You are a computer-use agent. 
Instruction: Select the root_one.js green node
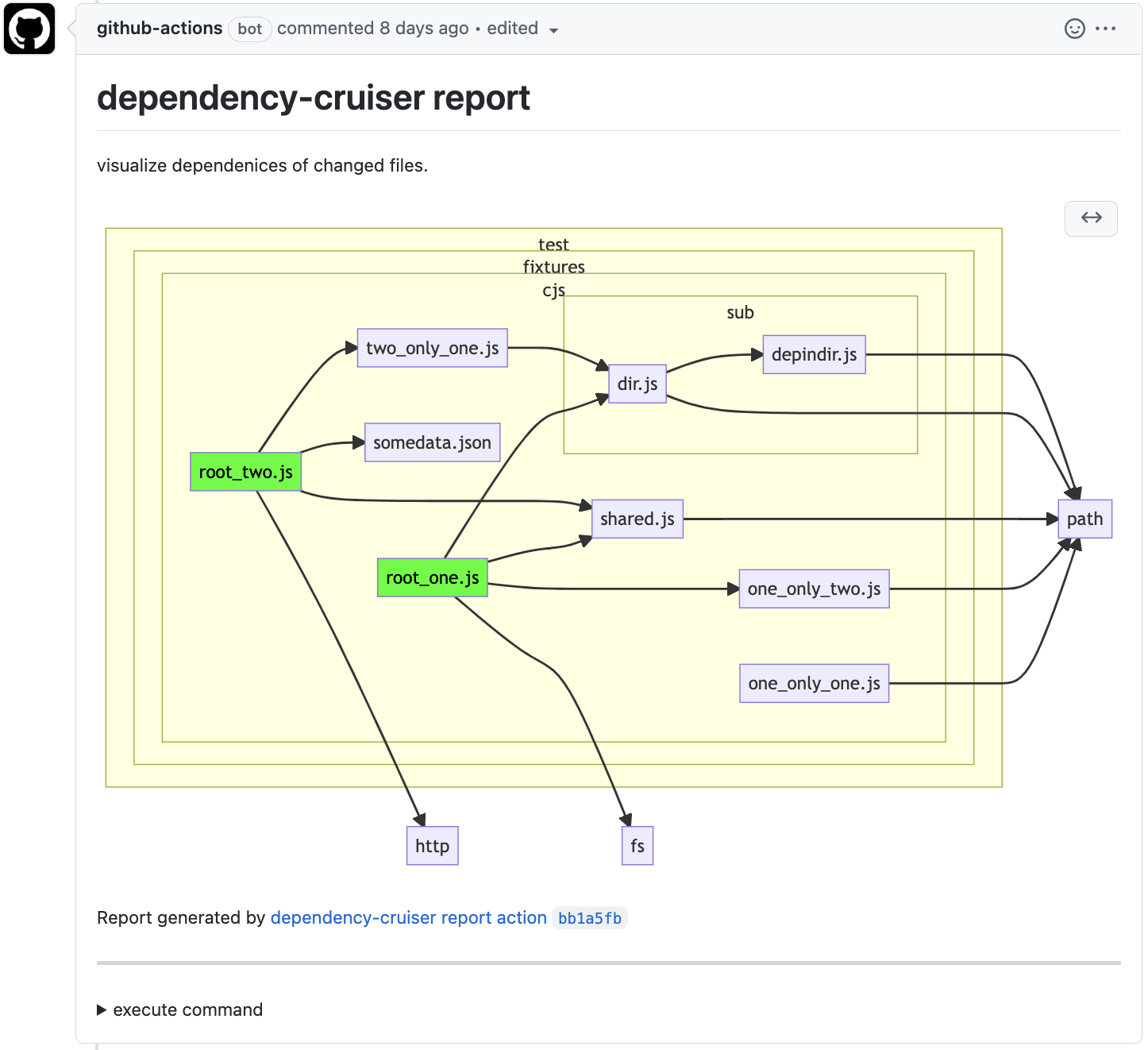(432, 577)
